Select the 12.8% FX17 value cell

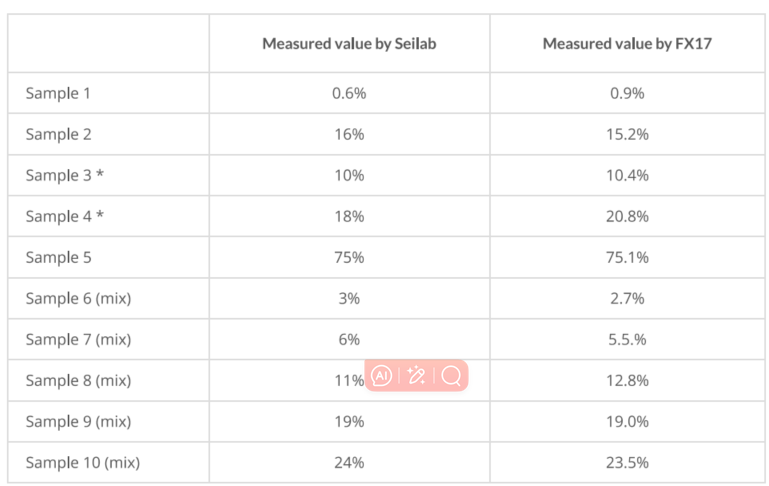point(630,380)
